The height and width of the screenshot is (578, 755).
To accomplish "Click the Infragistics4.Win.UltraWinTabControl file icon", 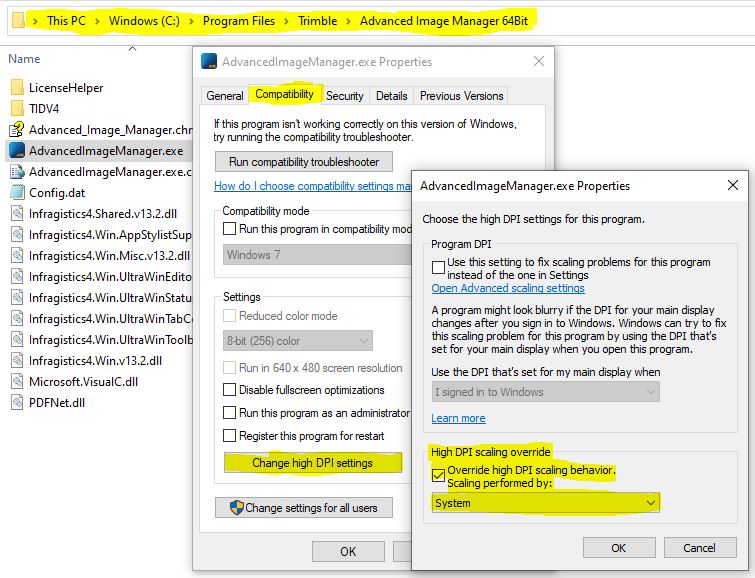I will (x=17, y=318).
